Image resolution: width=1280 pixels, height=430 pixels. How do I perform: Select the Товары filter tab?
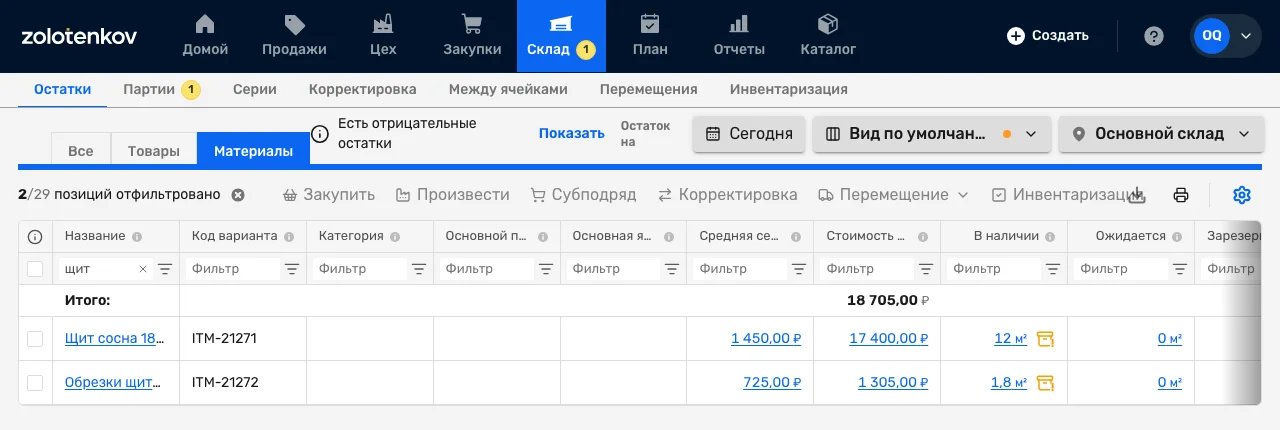(154, 151)
